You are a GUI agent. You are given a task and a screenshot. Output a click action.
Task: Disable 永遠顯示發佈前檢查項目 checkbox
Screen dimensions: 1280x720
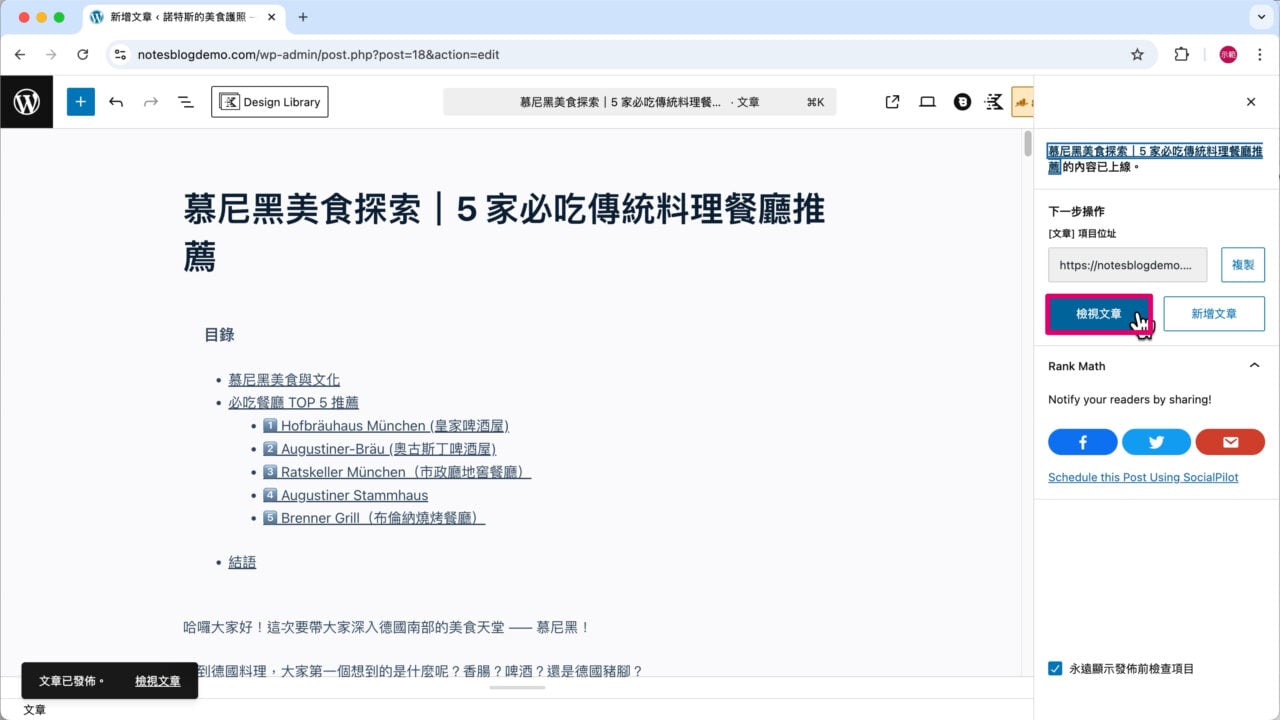pos(1054,668)
